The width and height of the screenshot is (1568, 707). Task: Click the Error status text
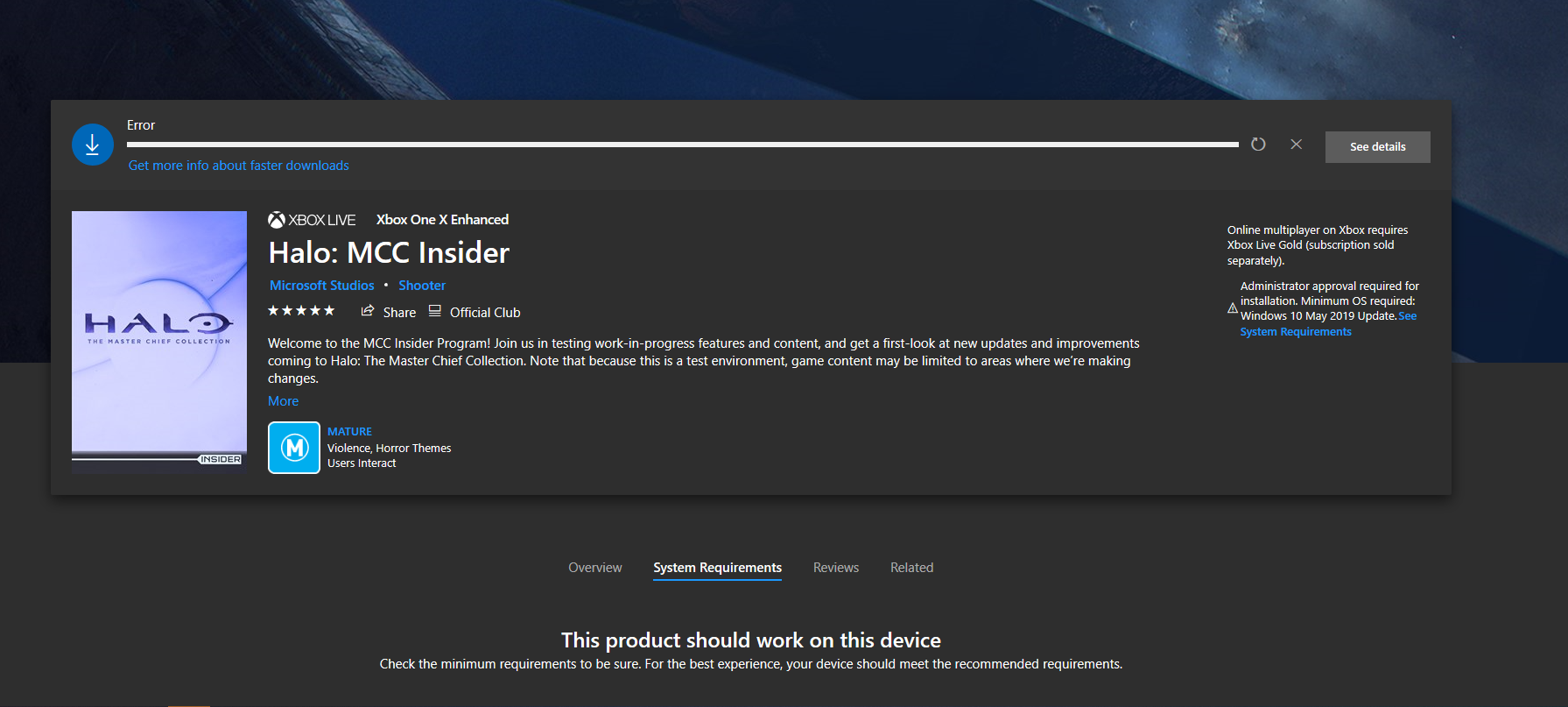pos(141,125)
